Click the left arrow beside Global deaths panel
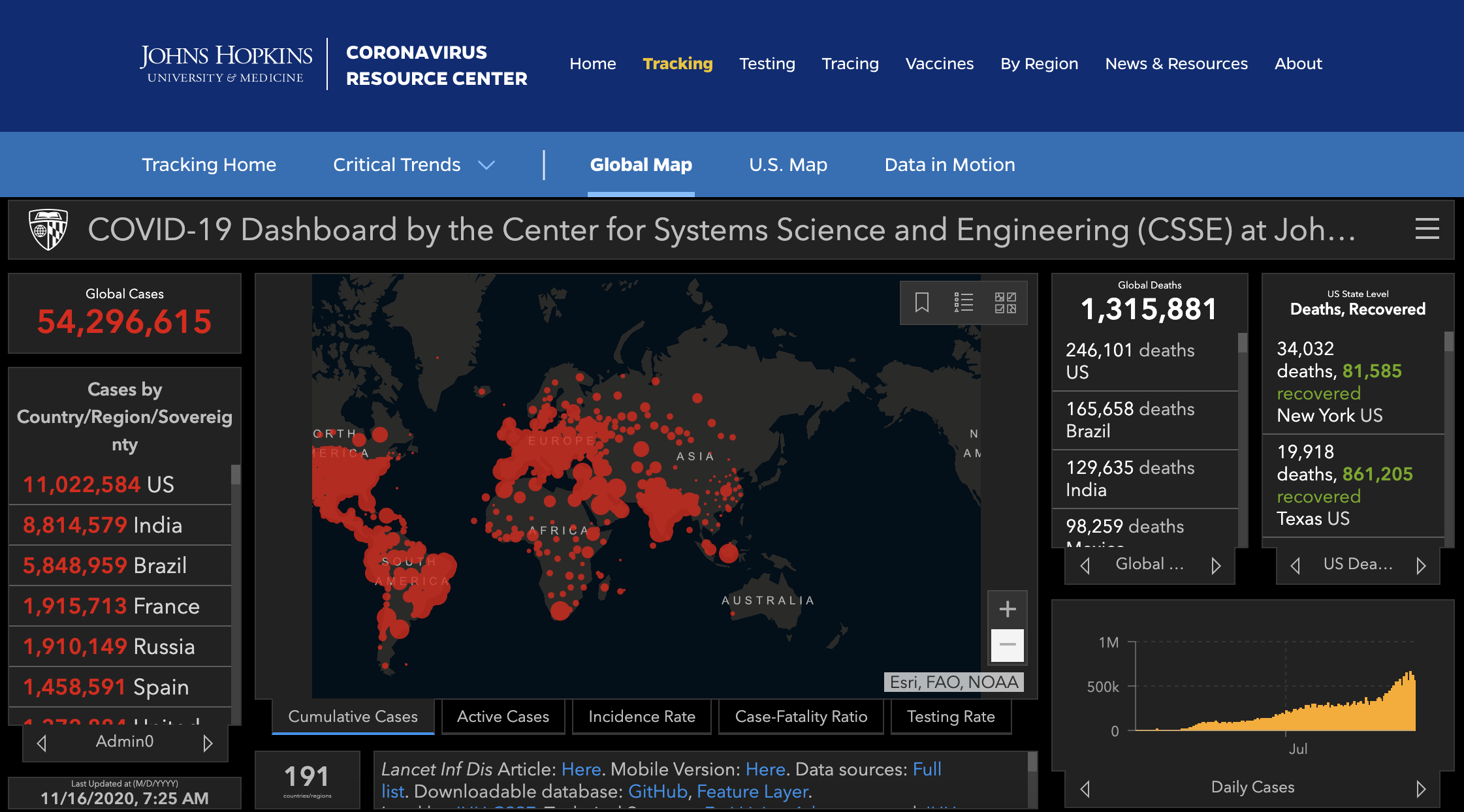This screenshot has height=812, width=1464. click(x=1085, y=565)
